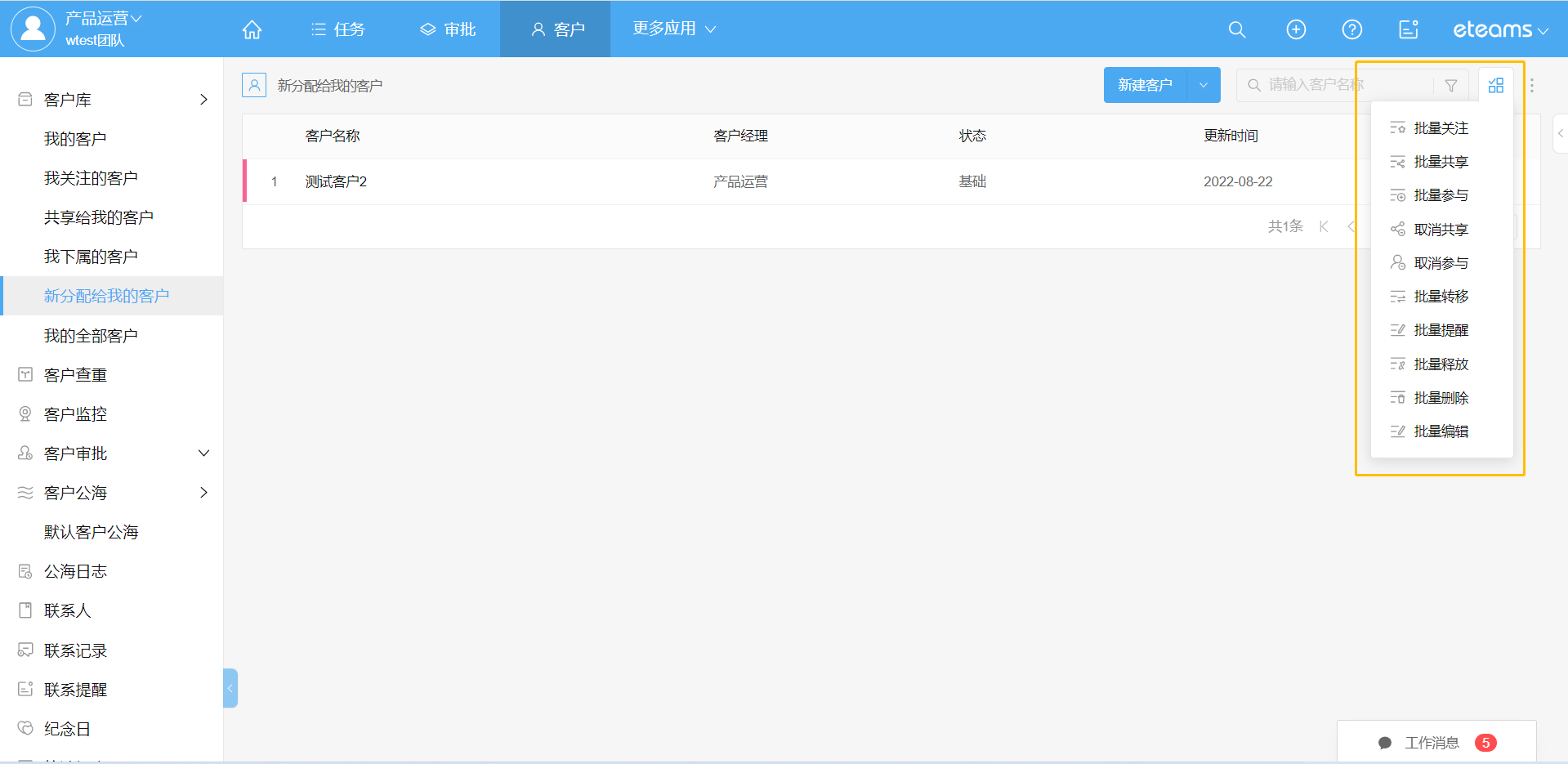Viewport: 1568px width, 764px height.
Task: Open the eteams account dropdown
Action: [x=1500, y=29]
